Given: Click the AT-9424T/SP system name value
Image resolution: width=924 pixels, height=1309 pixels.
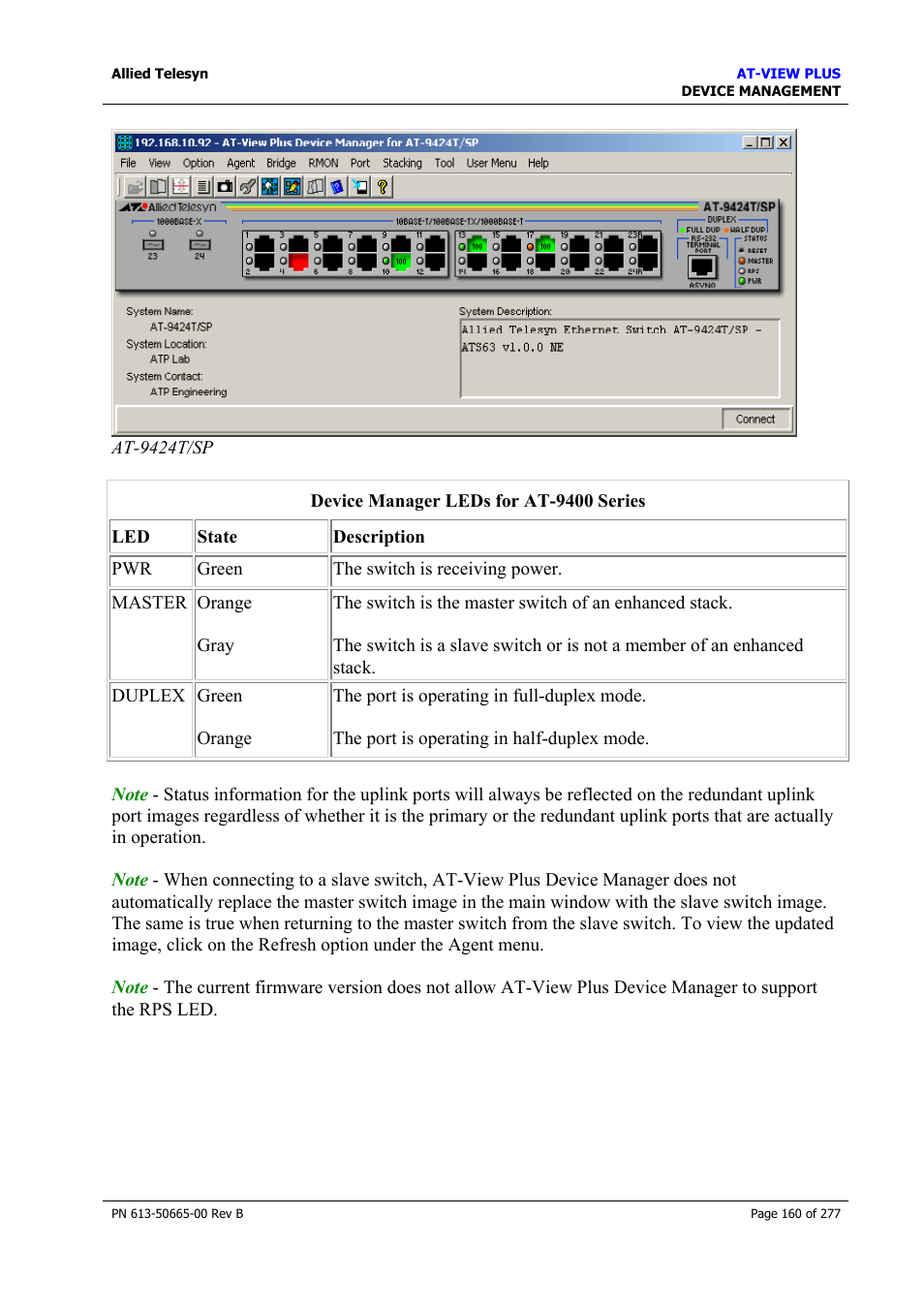Looking at the screenshot, I should click(181, 327).
